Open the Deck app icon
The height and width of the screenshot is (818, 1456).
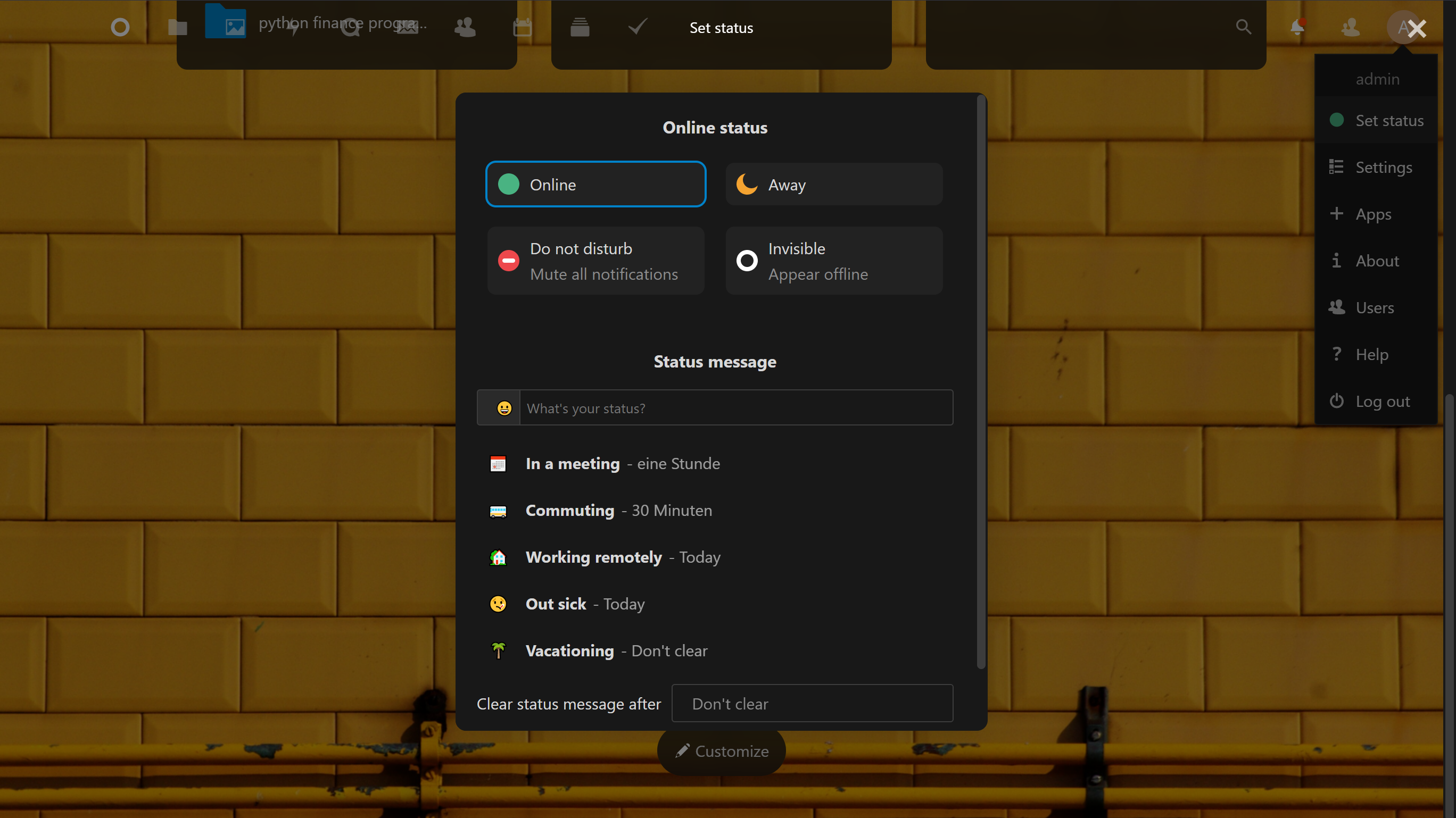(580, 27)
